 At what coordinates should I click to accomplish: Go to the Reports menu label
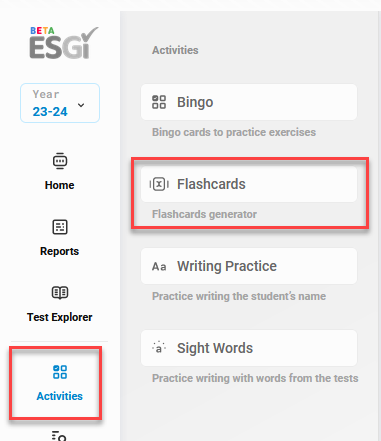(x=60, y=251)
